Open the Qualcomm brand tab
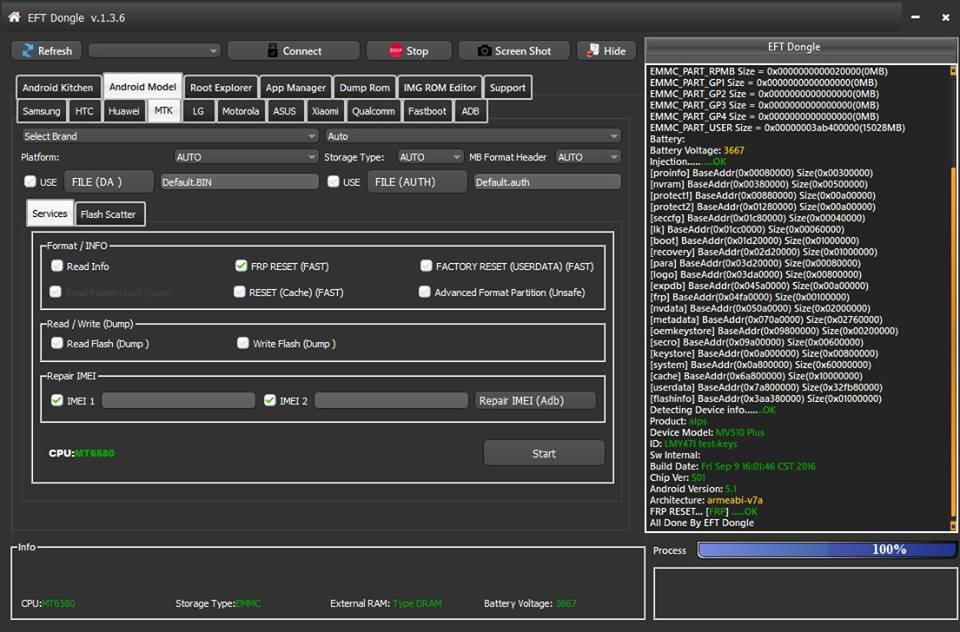The image size is (960, 632). [373, 111]
